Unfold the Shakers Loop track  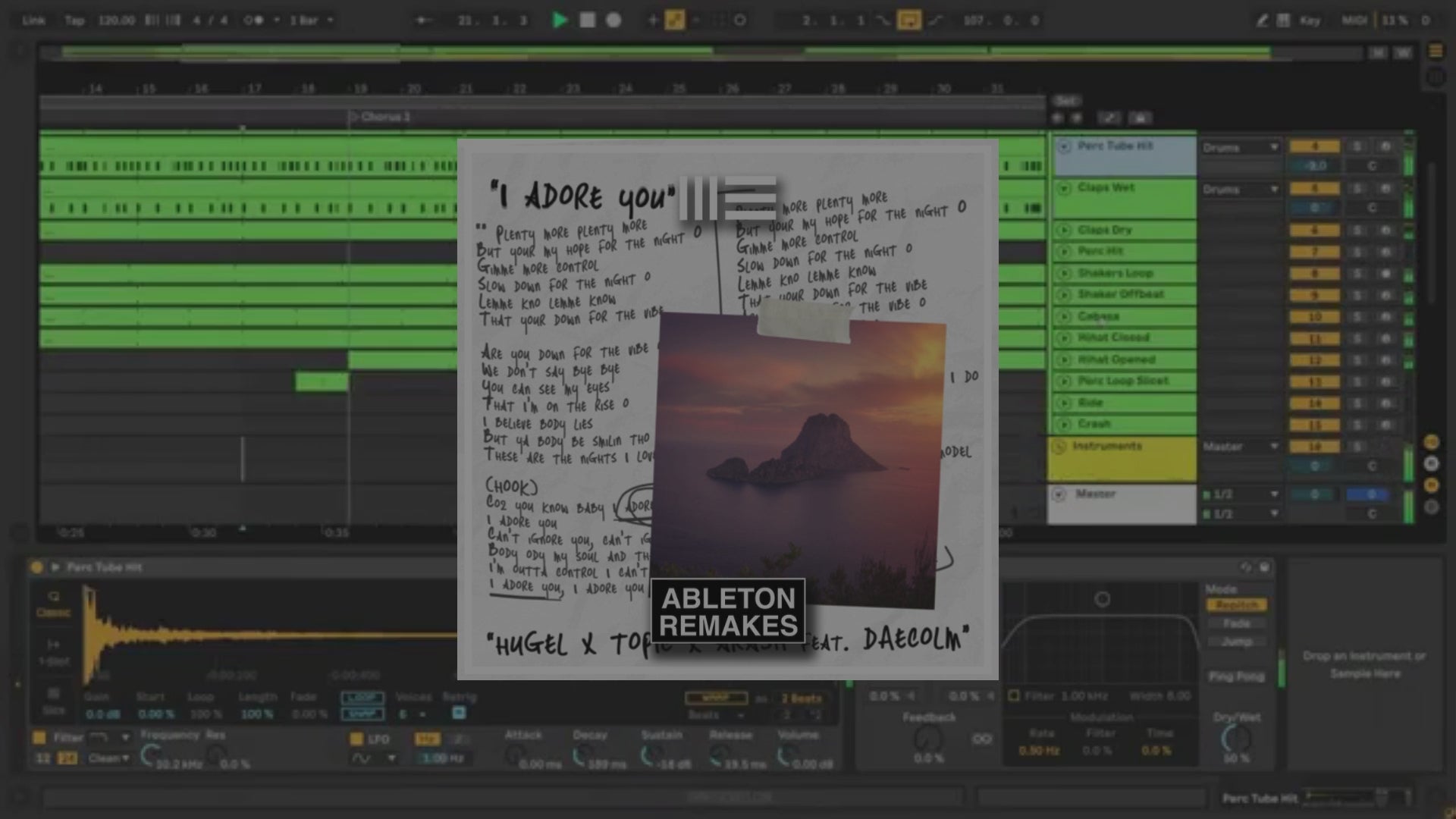click(1063, 273)
